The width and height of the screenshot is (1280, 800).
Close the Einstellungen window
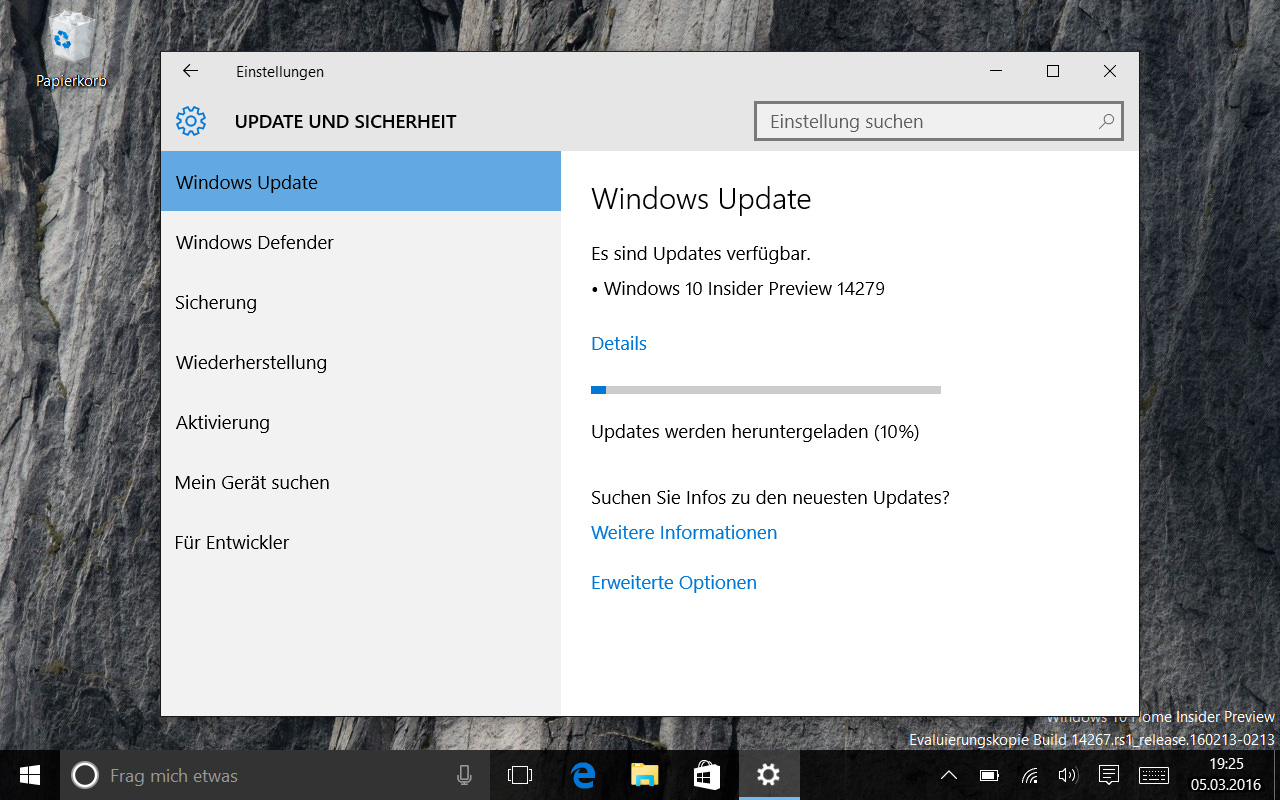(1110, 71)
